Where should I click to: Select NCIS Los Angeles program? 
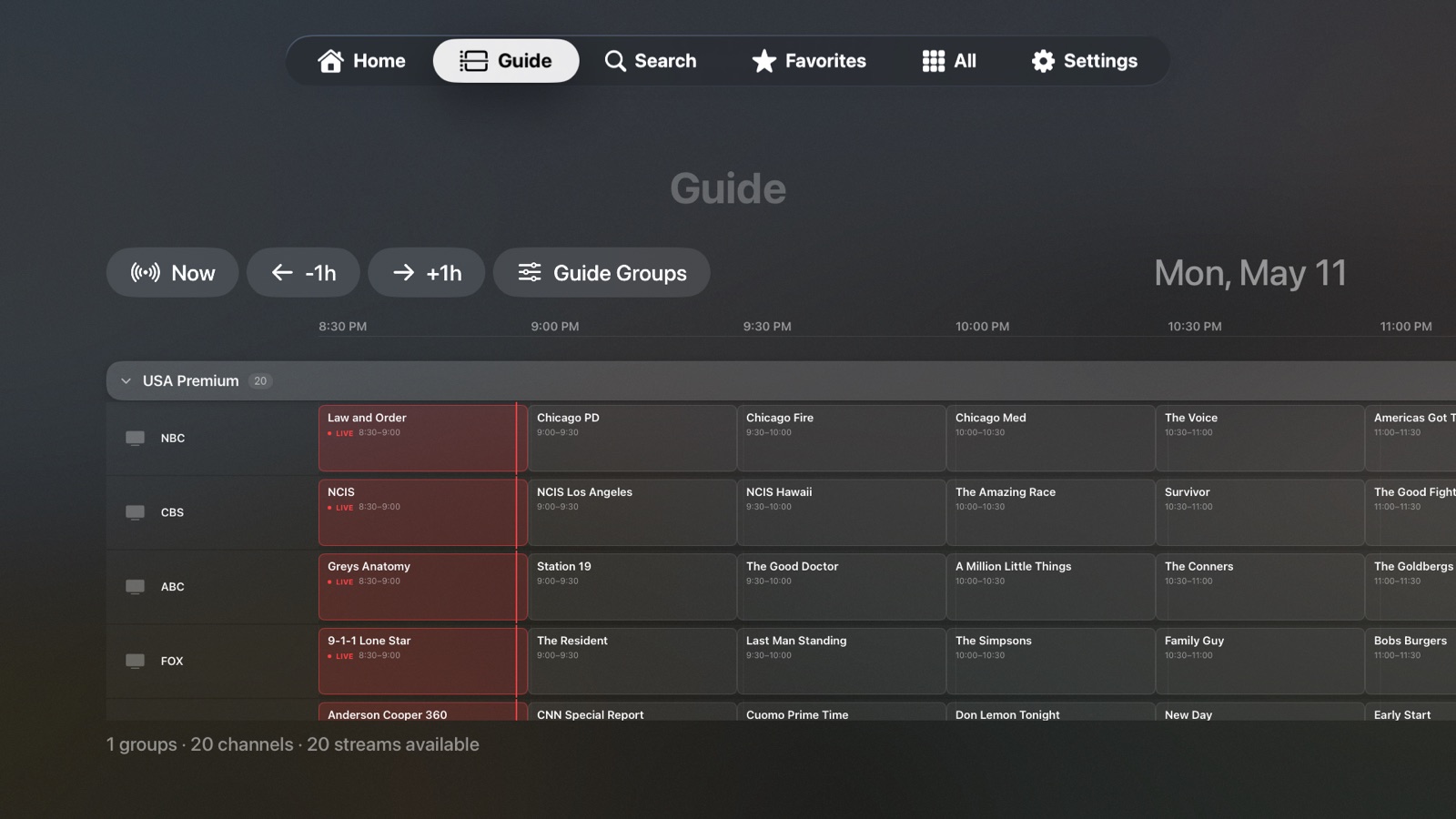point(632,512)
